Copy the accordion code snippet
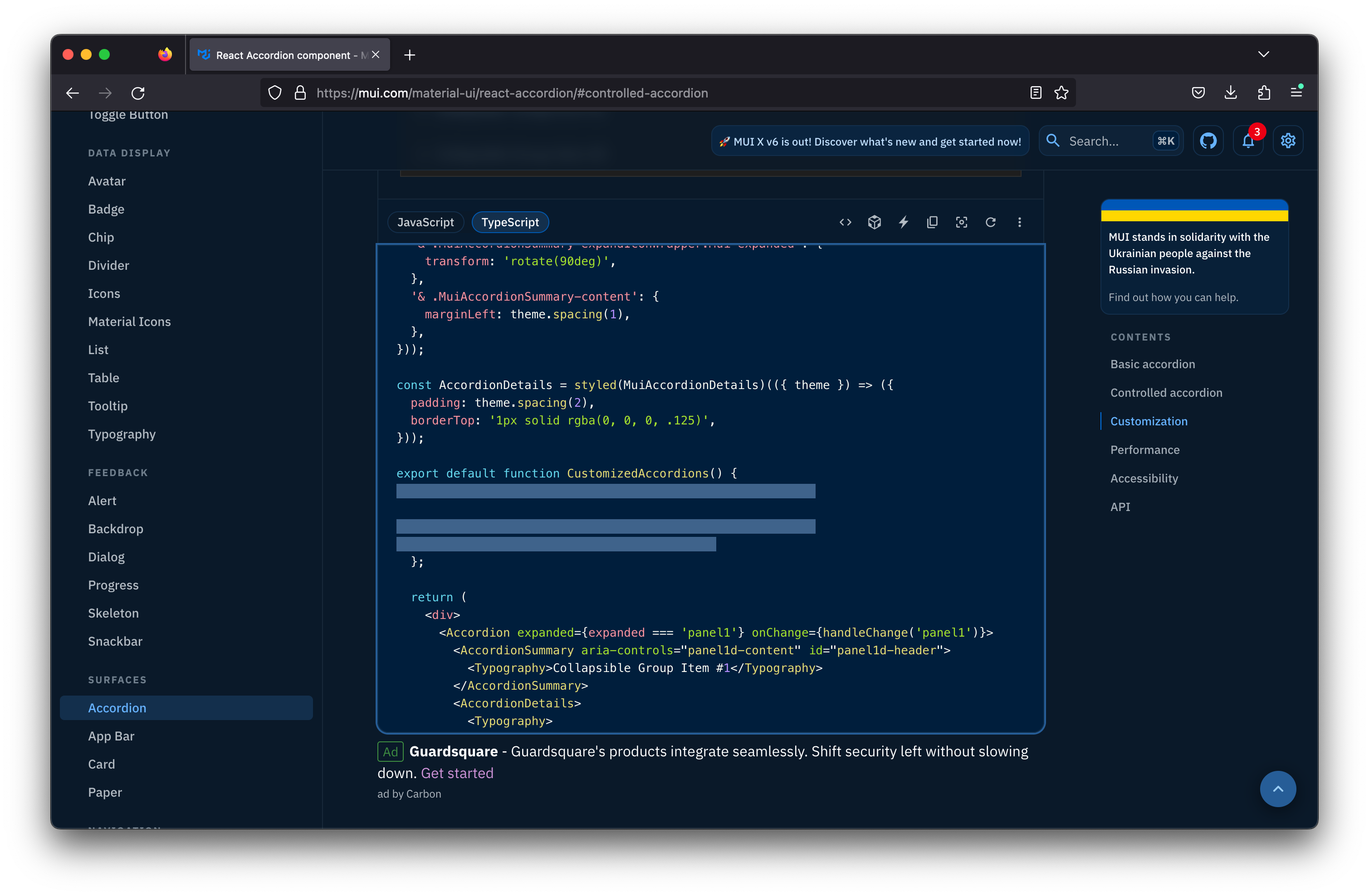 point(933,222)
